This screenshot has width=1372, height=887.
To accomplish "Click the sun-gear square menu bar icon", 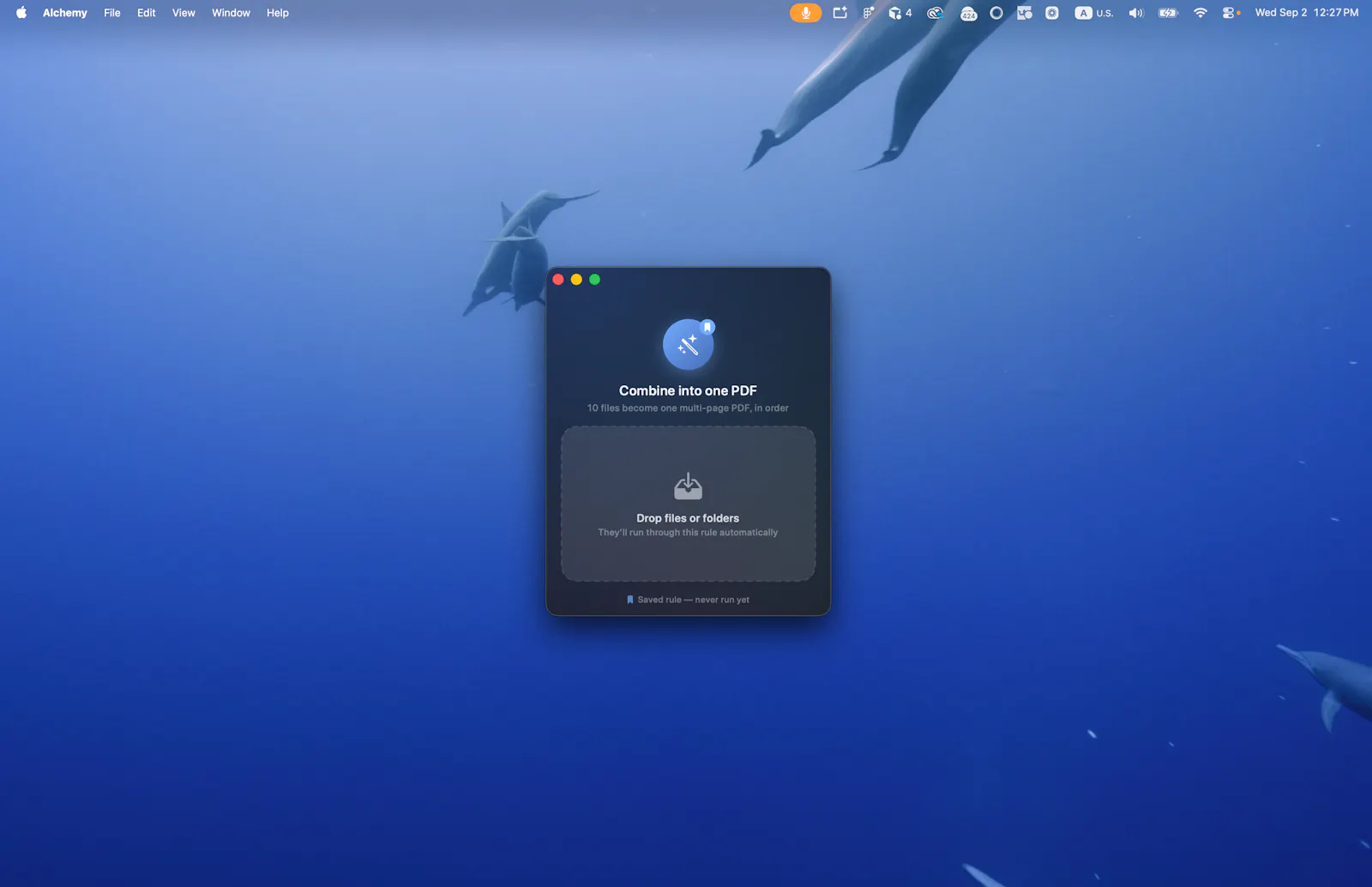I will pos(1052,13).
